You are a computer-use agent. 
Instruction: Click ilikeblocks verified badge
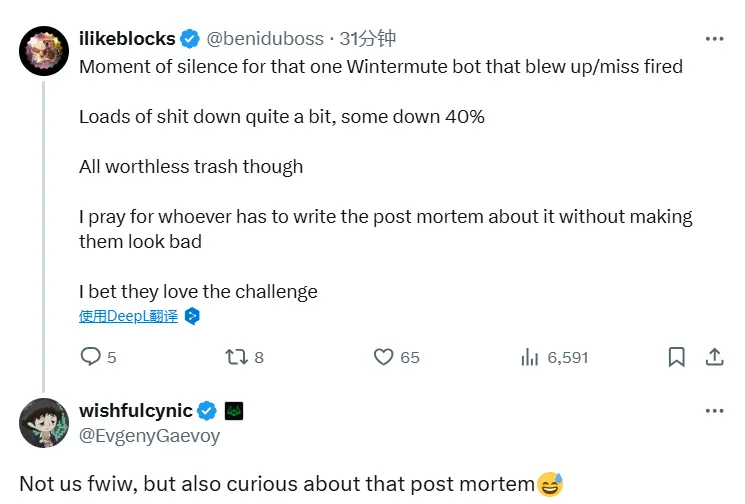[190, 39]
